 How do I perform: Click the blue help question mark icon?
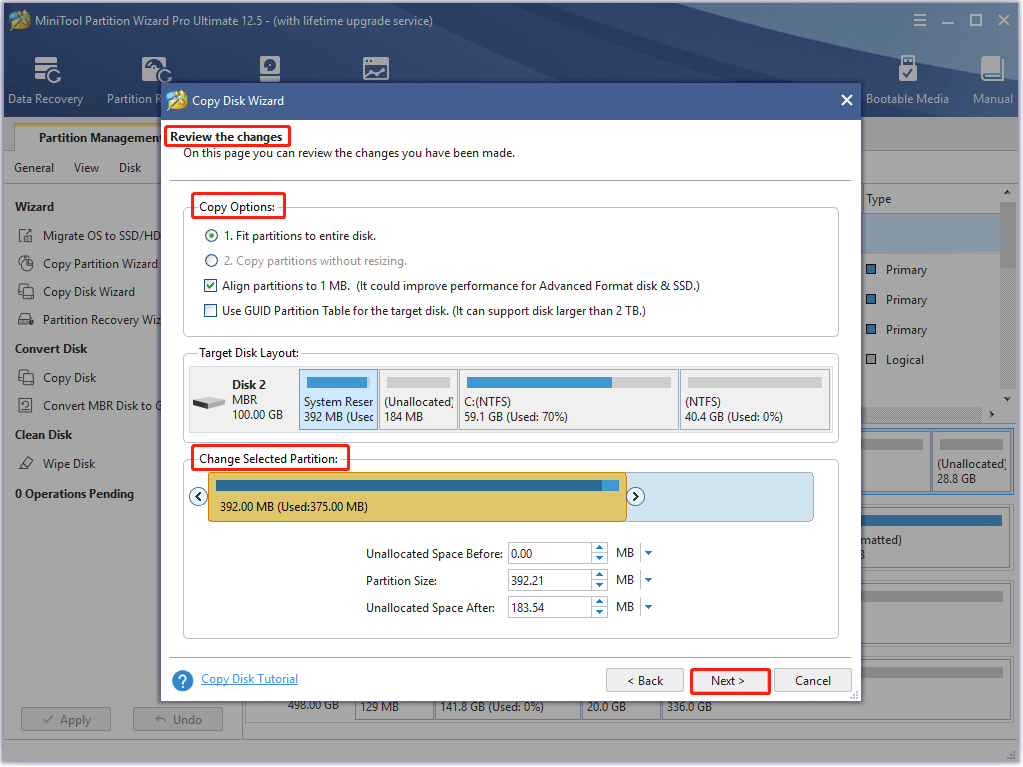[183, 680]
